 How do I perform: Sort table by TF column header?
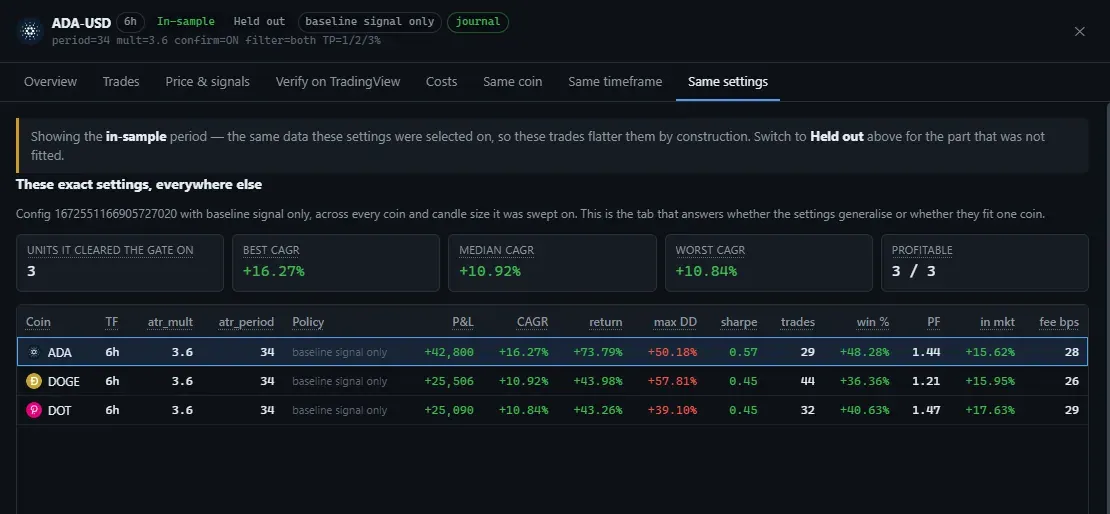[112, 322]
